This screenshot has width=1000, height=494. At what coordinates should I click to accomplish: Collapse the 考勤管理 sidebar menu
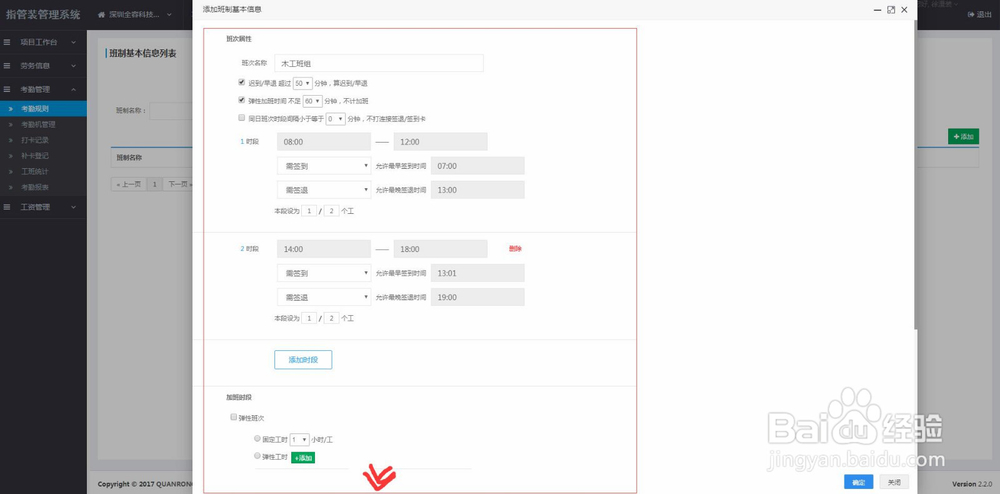click(x=43, y=89)
